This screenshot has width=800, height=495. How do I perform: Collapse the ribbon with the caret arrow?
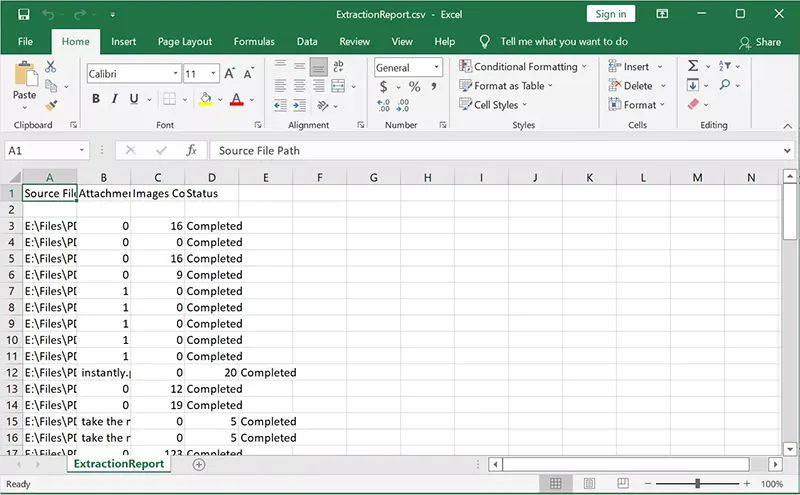click(x=788, y=126)
